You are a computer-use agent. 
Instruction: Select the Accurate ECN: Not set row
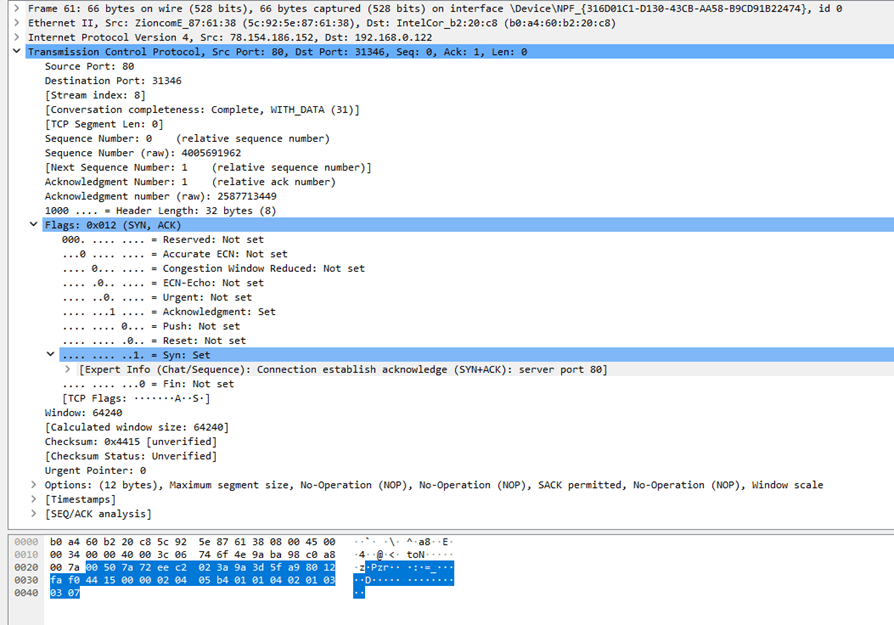pyautogui.click(x=175, y=254)
